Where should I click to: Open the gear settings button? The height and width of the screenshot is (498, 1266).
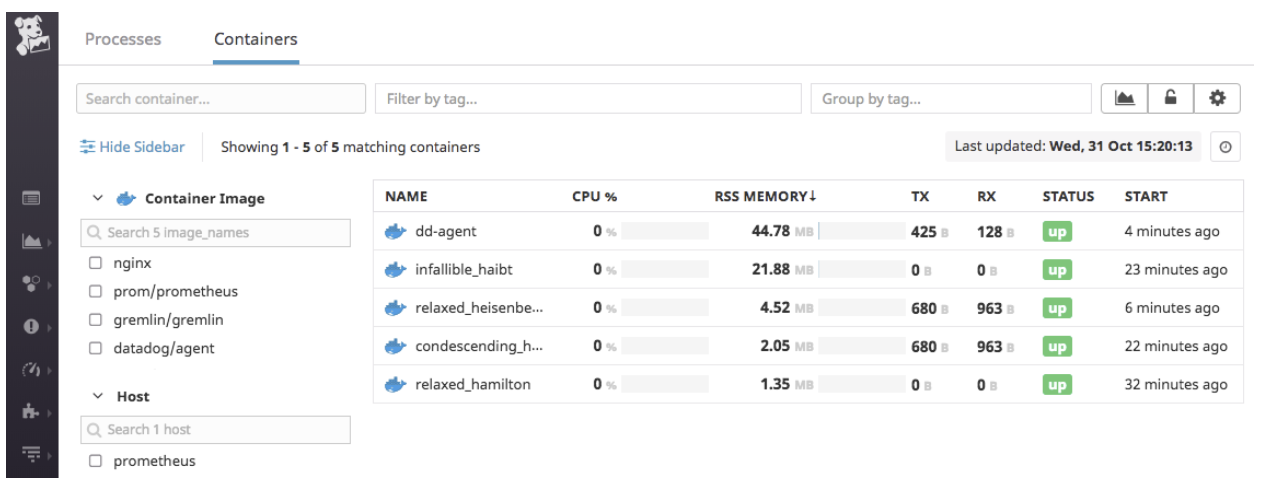point(1217,98)
